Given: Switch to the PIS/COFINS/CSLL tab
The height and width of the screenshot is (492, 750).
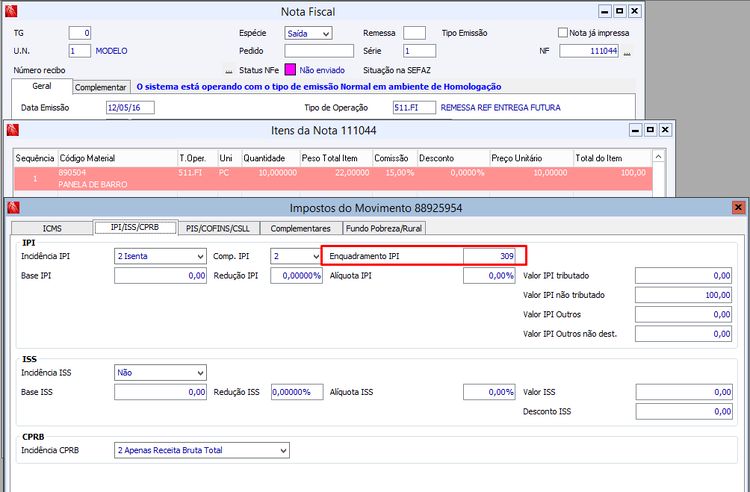Looking at the screenshot, I should click(x=218, y=229).
